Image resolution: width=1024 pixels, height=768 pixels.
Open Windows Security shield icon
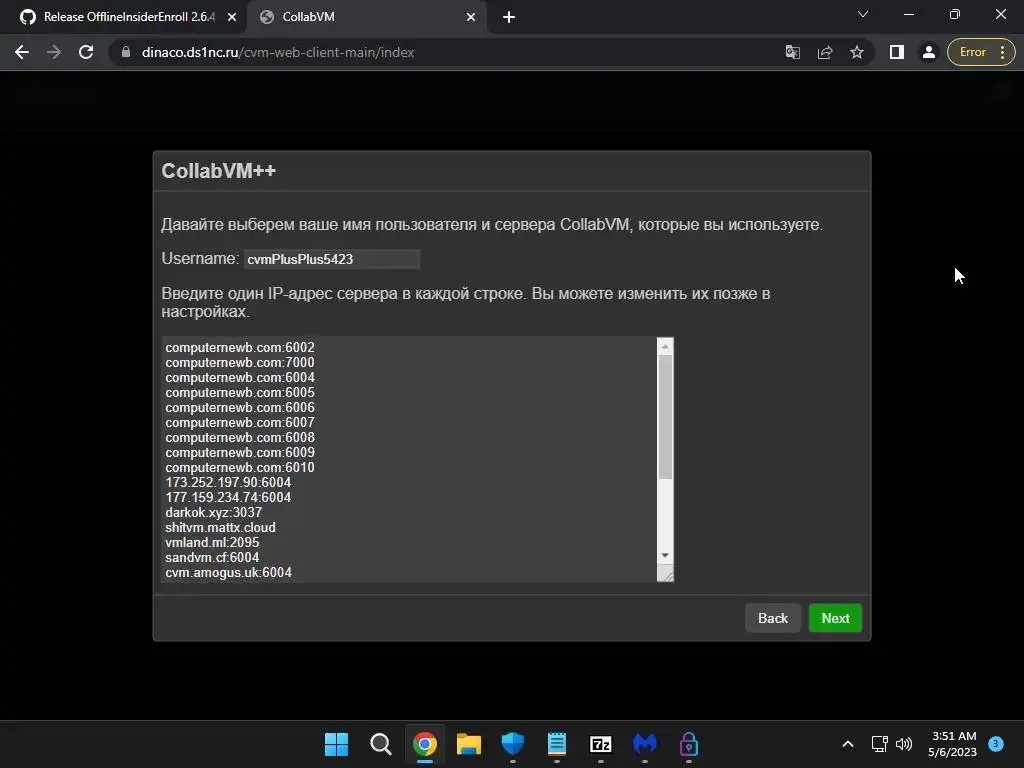click(513, 744)
